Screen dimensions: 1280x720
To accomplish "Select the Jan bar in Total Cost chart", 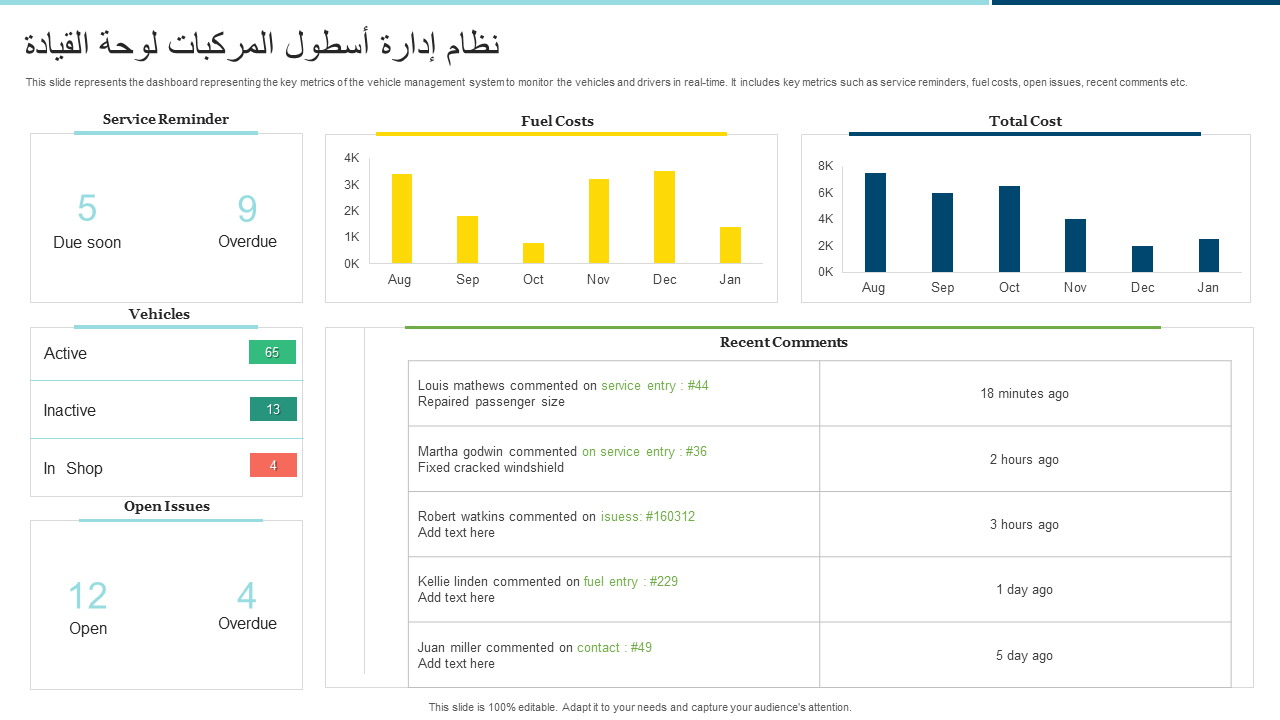I will 1209,255.
